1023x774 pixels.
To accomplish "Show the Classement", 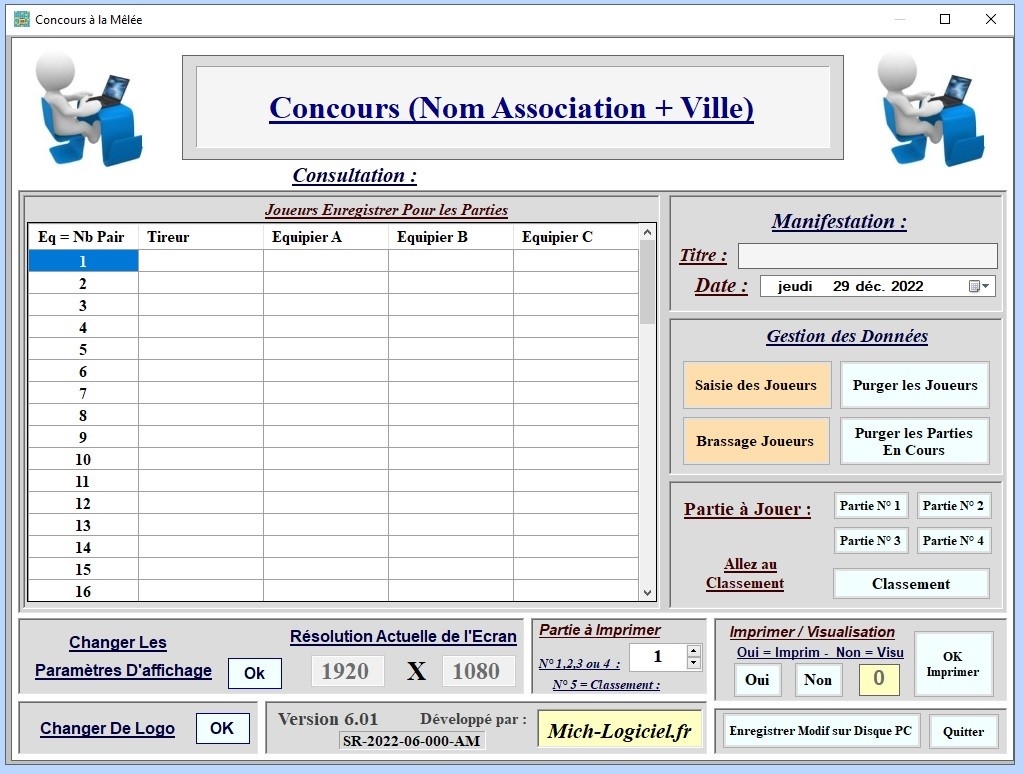I will point(910,584).
